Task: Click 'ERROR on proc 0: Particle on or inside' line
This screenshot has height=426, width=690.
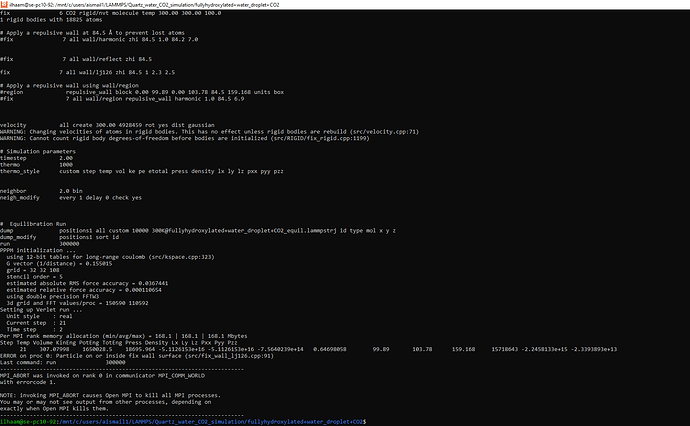Action: [x=137, y=356]
